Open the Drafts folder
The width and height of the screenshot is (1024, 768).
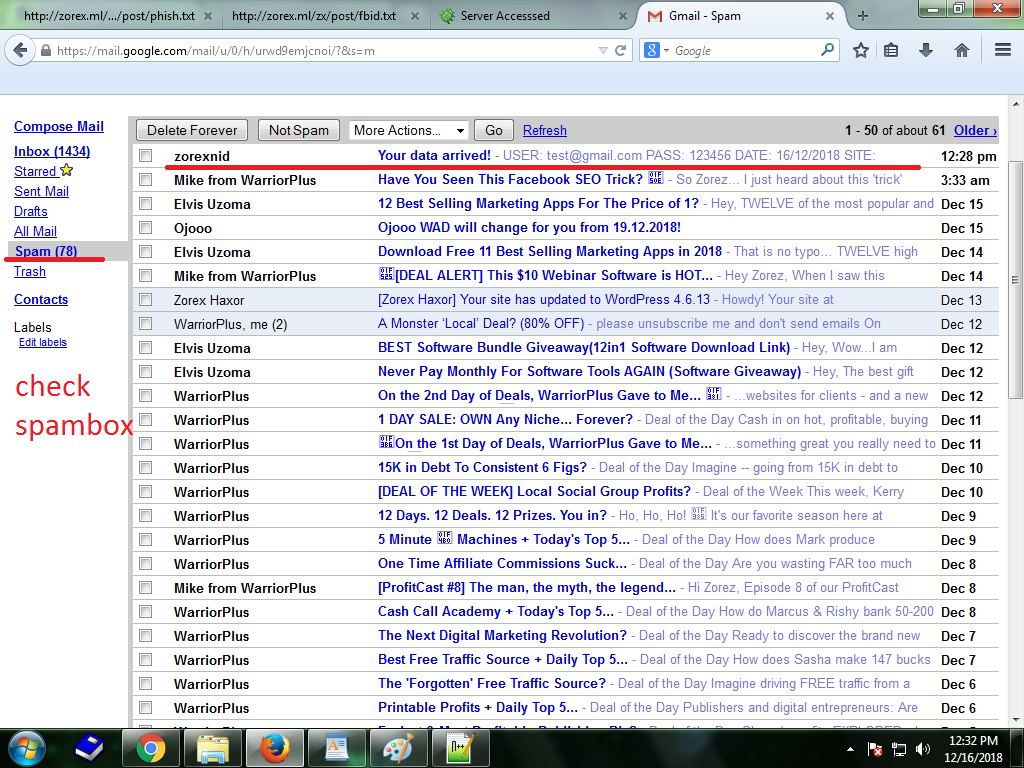click(31, 212)
